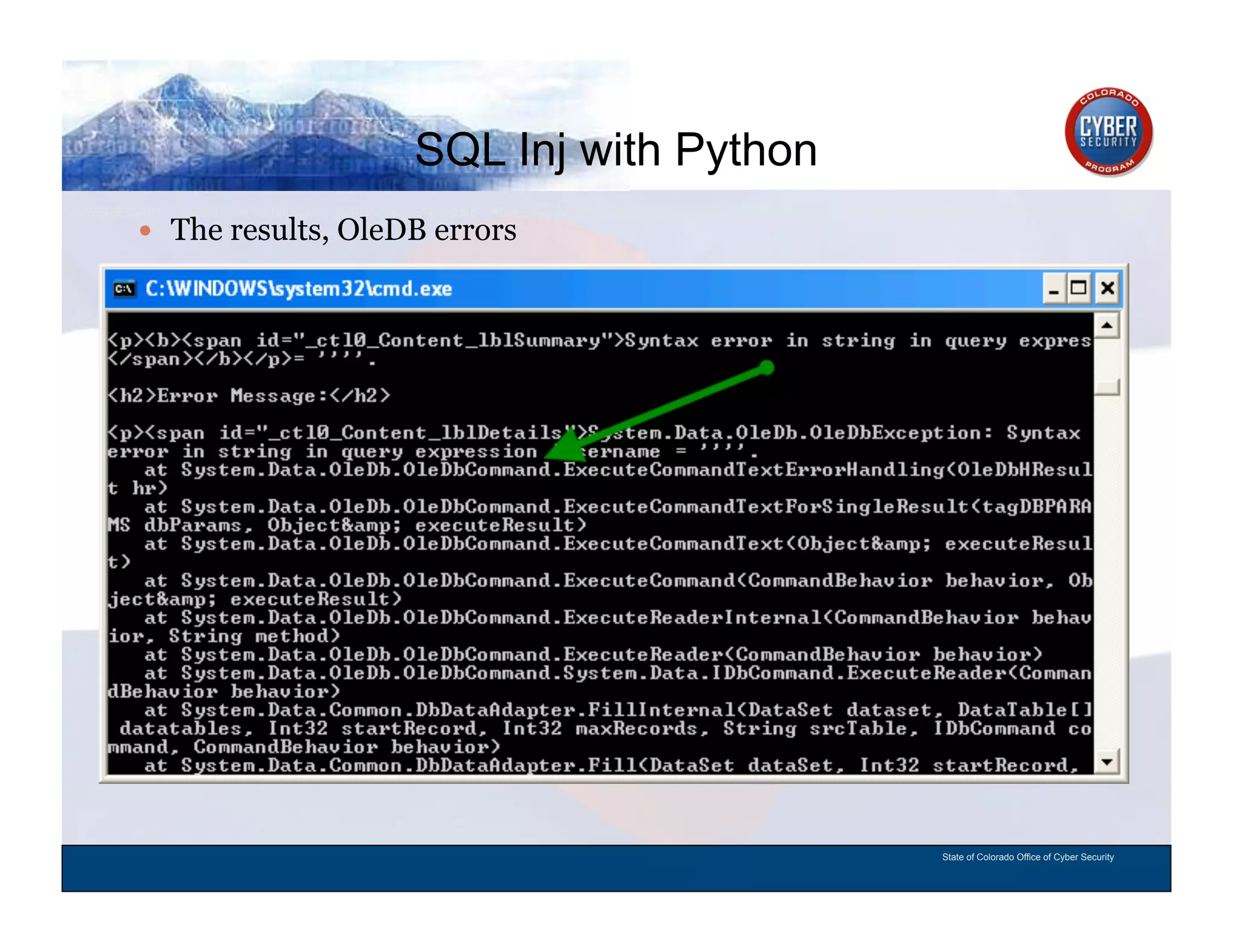Click the 'ExecuteCommandTextErrorHandling' stack line
This screenshot has height=952, width=1233.
[x=618, y=469]
